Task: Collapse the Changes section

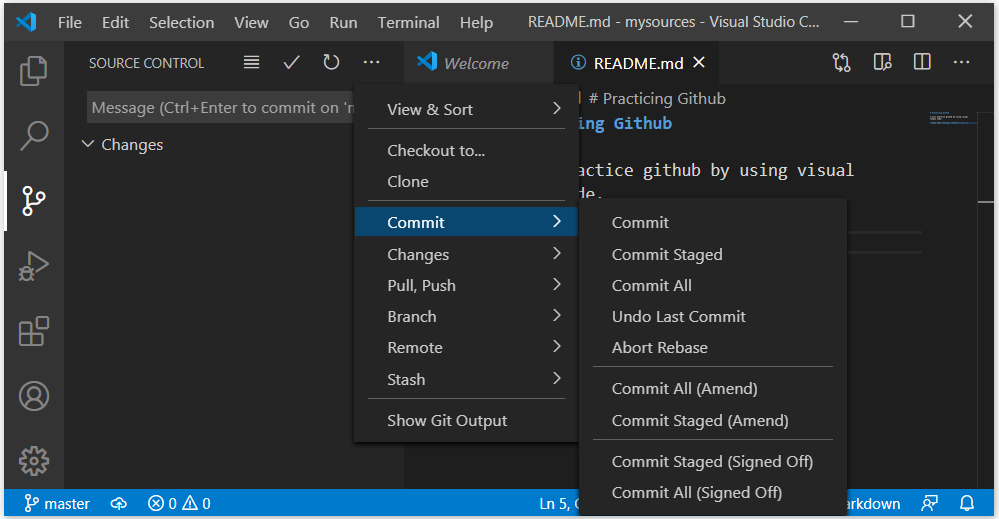Action: tap(122, 145)
